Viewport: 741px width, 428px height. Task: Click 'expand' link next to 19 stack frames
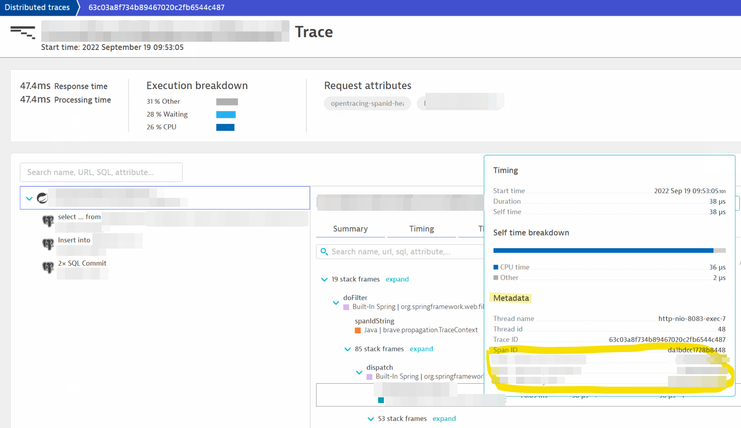(x=397, y=280)
